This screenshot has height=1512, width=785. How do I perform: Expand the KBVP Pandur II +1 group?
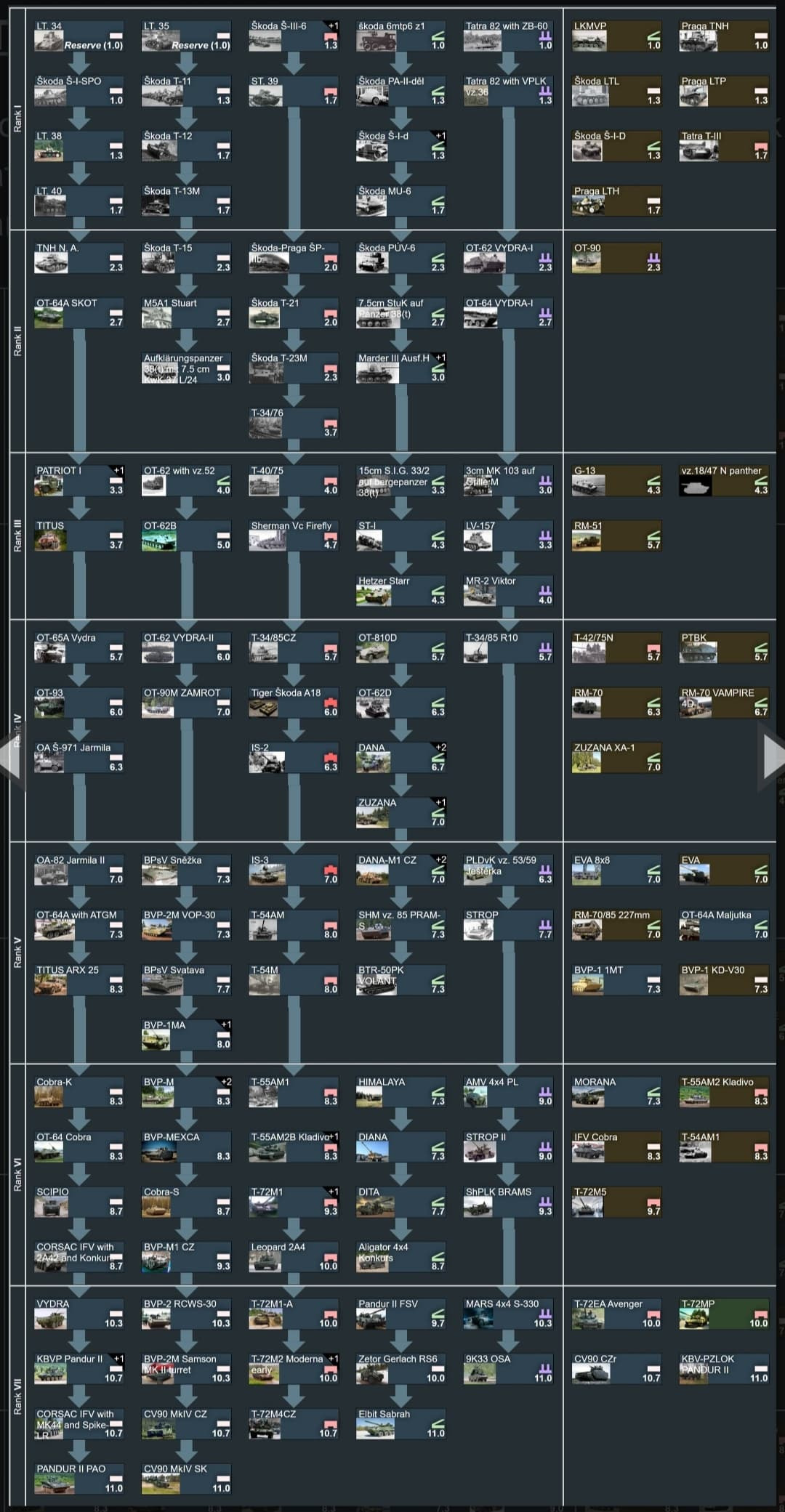79,1368
